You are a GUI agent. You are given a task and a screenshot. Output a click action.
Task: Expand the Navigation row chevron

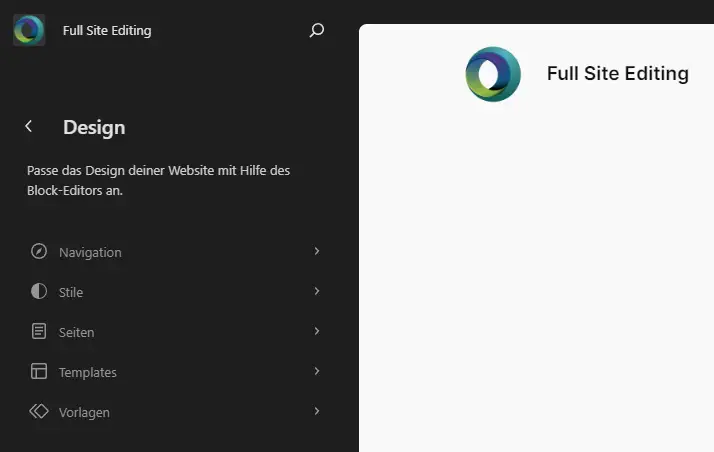click(317, 251)
